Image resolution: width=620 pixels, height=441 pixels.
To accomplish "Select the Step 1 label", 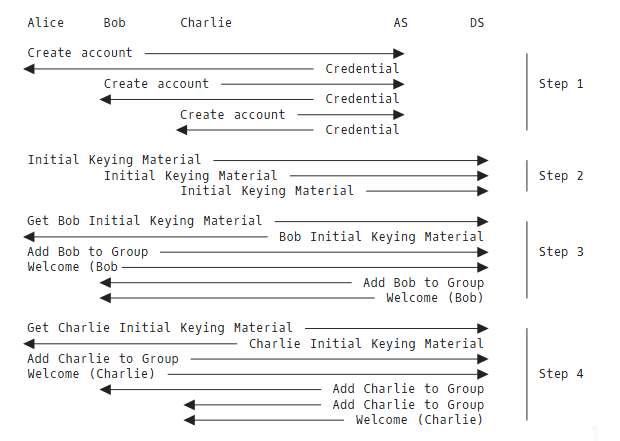I will [x=561, y=84].
